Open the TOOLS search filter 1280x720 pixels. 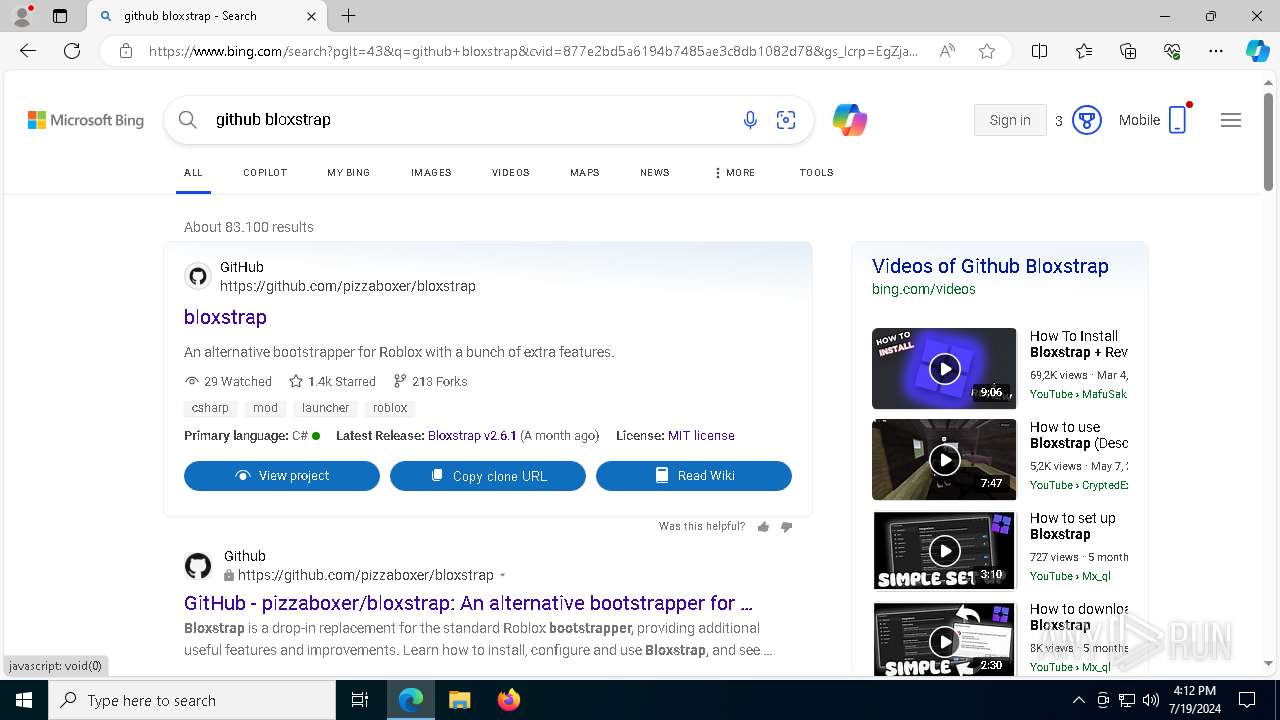point(816,173)
